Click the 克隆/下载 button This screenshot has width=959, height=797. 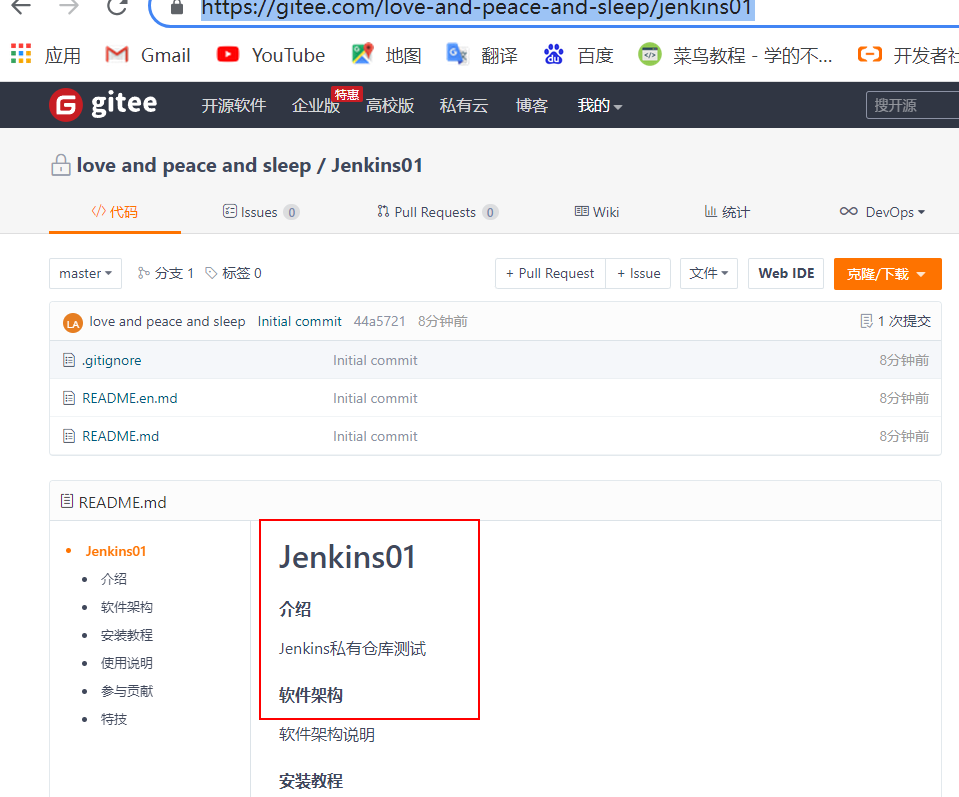(887, 272)
